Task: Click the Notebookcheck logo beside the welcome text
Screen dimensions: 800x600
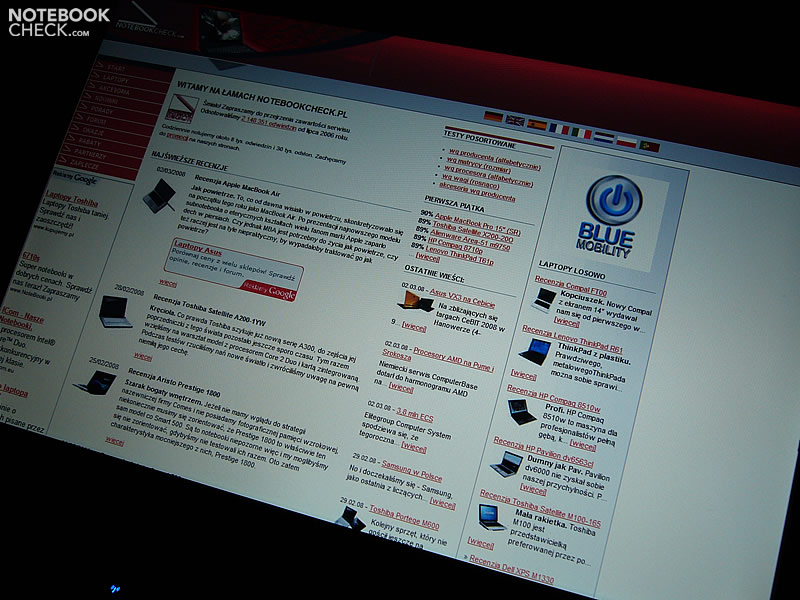Action: pyautogui.click(x=181, y=108)
